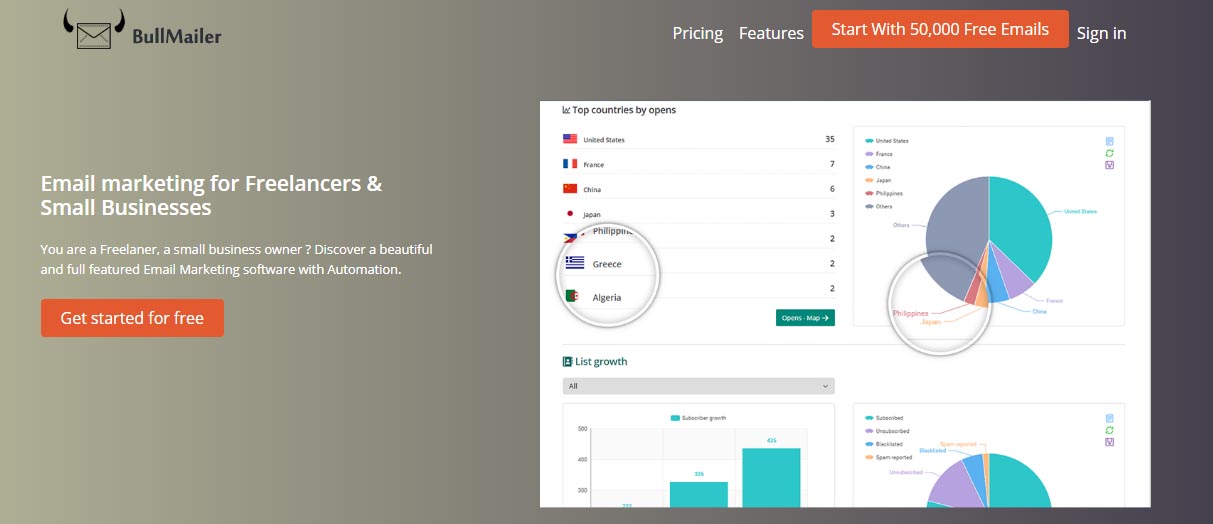Click the List growth heading
This screenshot has width=1213, height=524.
point(601,362)
